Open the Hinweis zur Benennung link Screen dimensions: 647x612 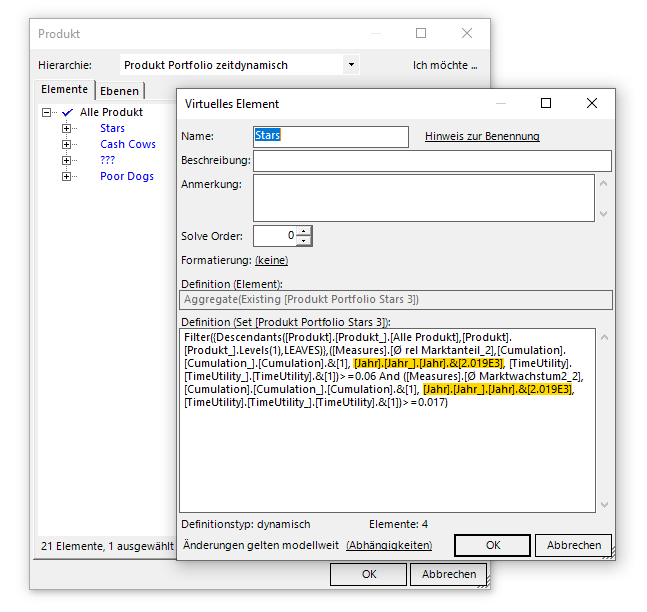482,136
